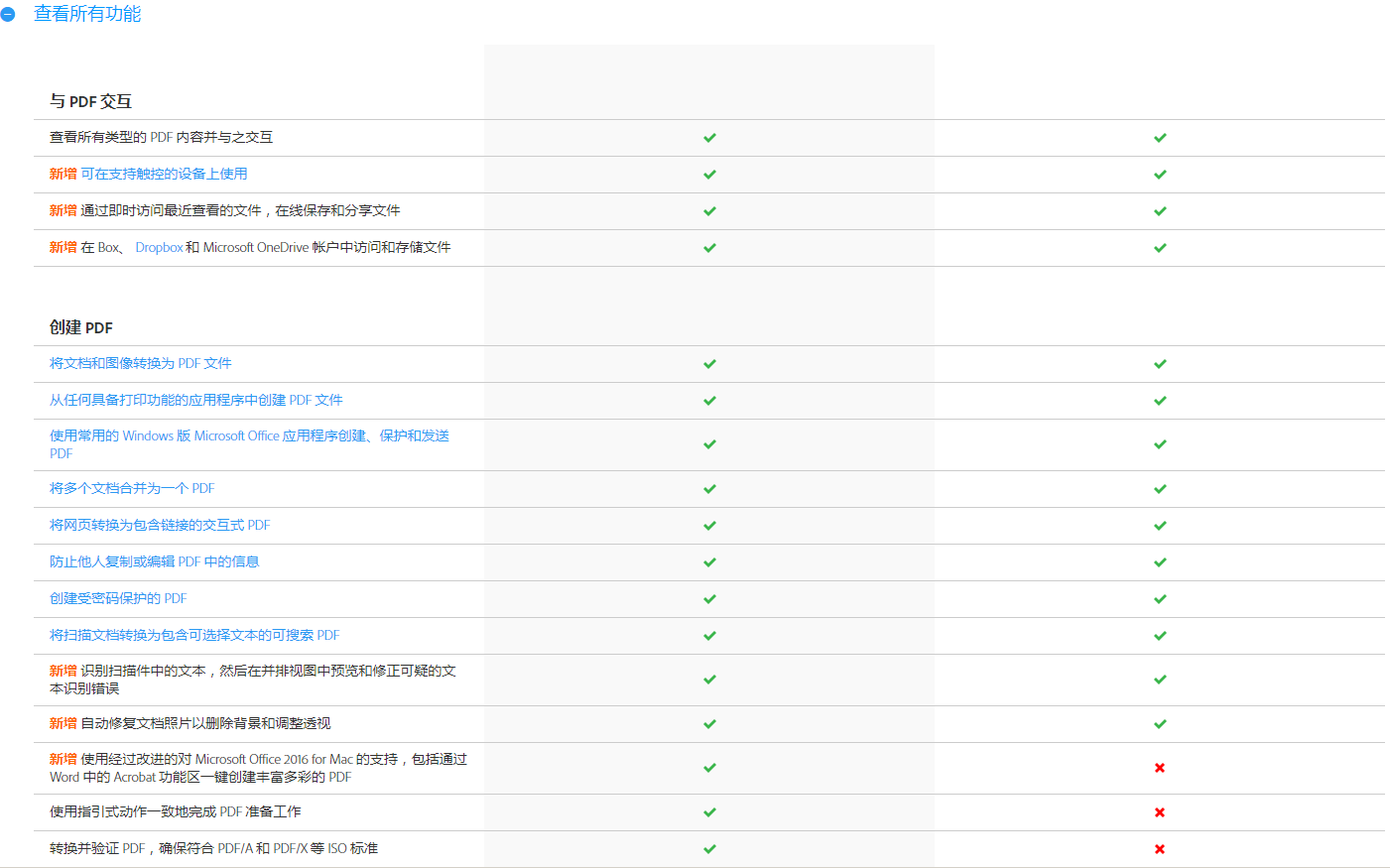Image resolution: width=1390 pixels, height=868 pixels.
Task: Select the 创建 PDF section heading
Action: 81,327
